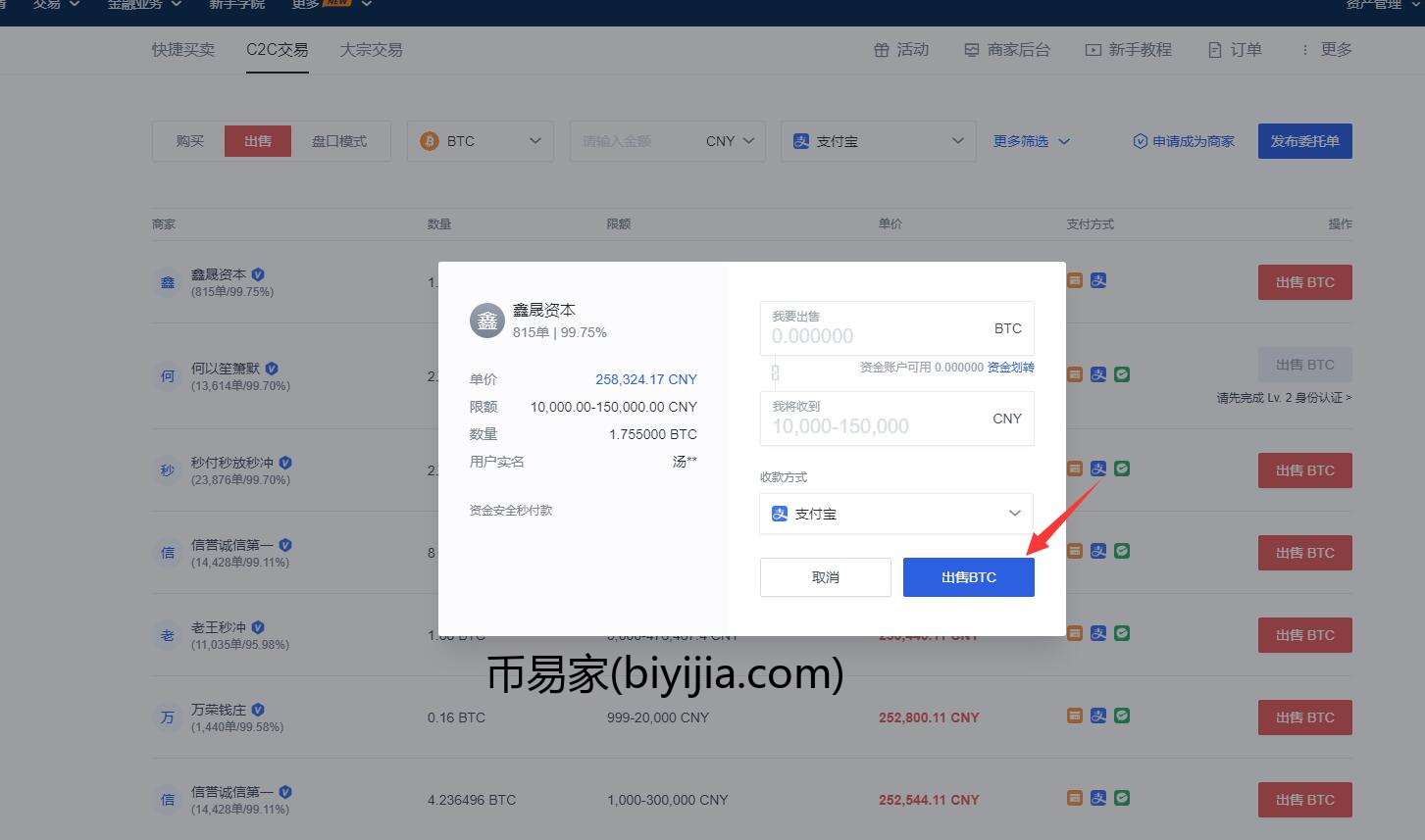Click the orange BTC coin icon in the filter
Image resolution: width=1425 pixels, height=840 pixels.
430,141
